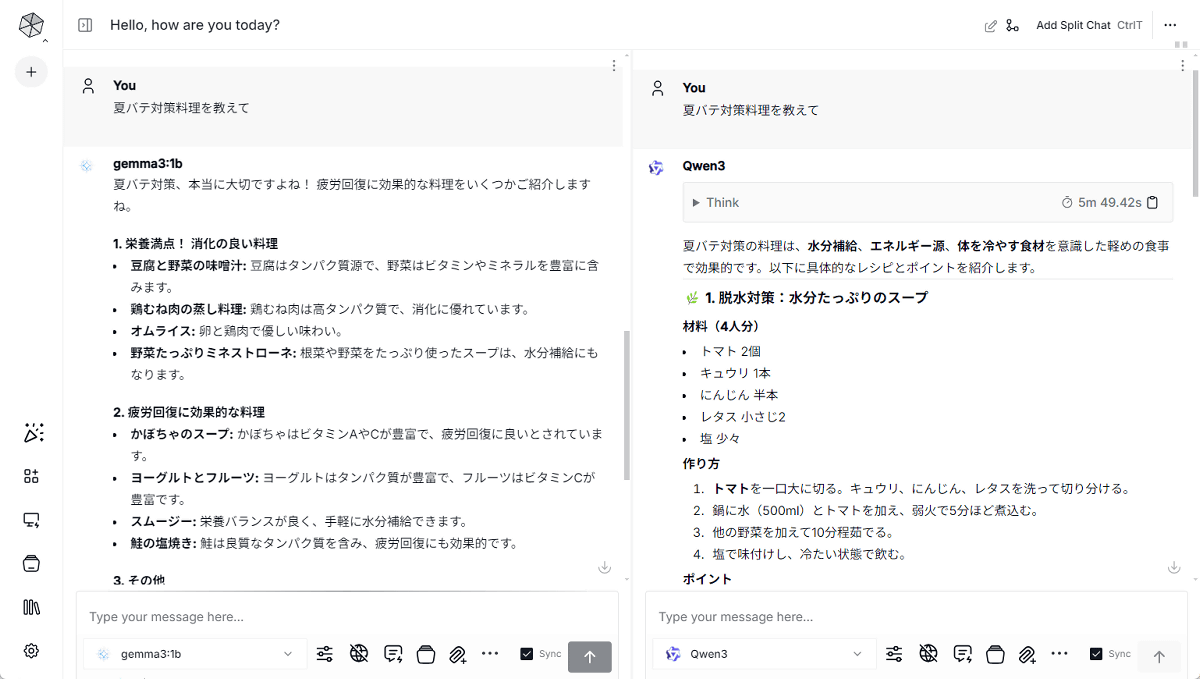1200x679 pixels.
Task: Open model parameter sliders for Qwen3 chat
Action: click(894, 654)
